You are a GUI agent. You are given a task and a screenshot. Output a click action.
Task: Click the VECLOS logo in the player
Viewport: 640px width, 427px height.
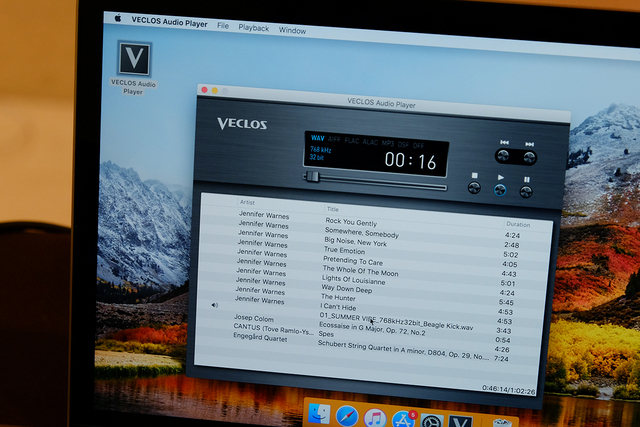(x=242, y=123)
